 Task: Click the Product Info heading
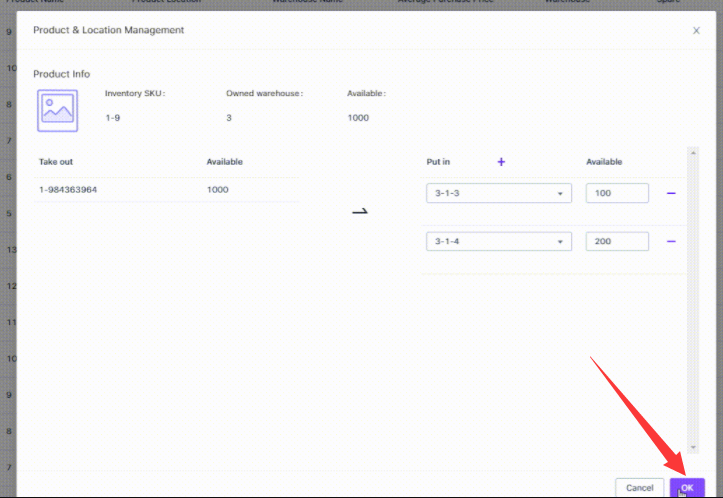(61, 74)
